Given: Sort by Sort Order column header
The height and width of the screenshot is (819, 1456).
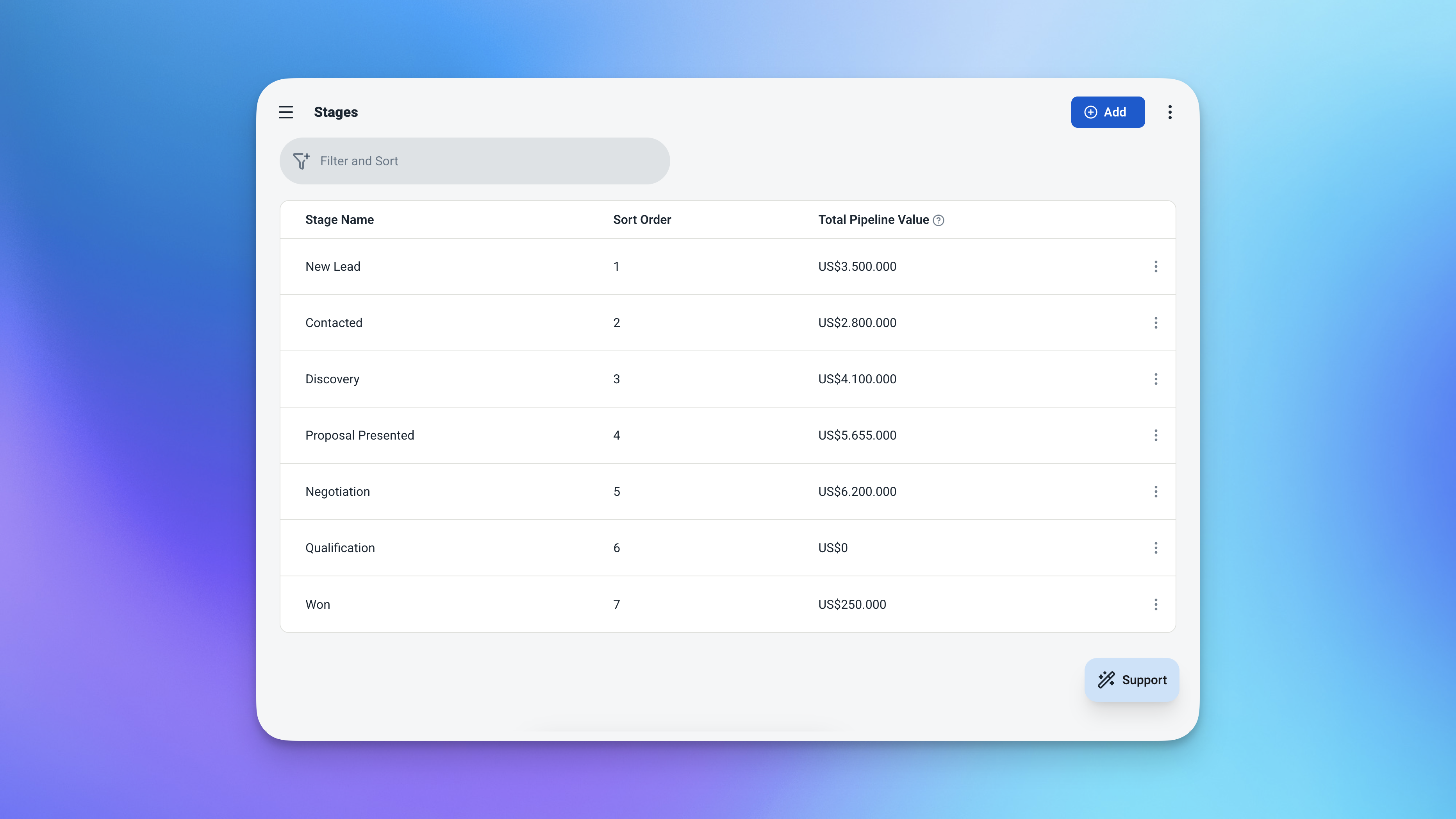Looking at the screenshot, I should tap(642, 220).
